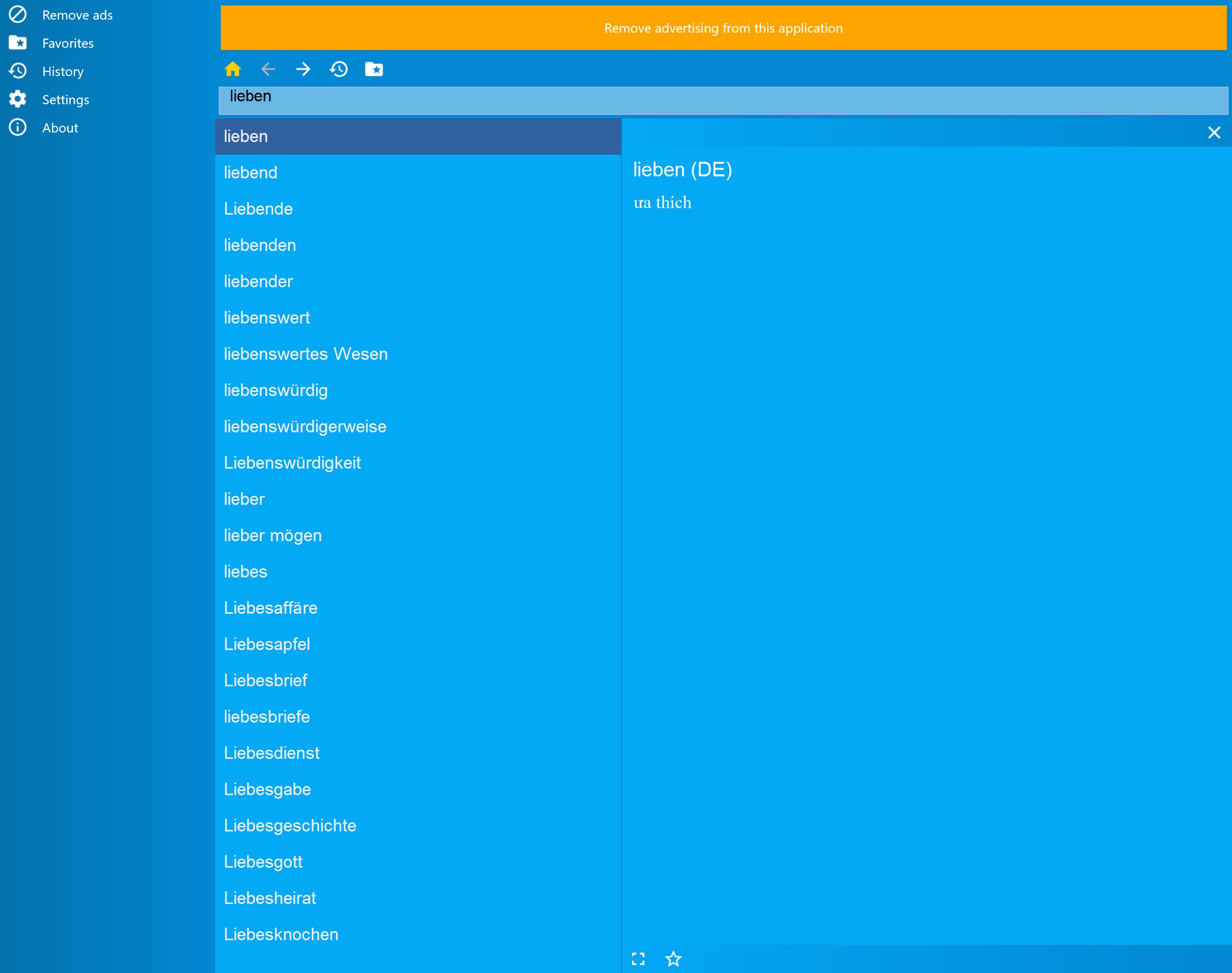1232x973 pixels.
Task: Open History from sidebar menu
Action: (x=63, y=71)
